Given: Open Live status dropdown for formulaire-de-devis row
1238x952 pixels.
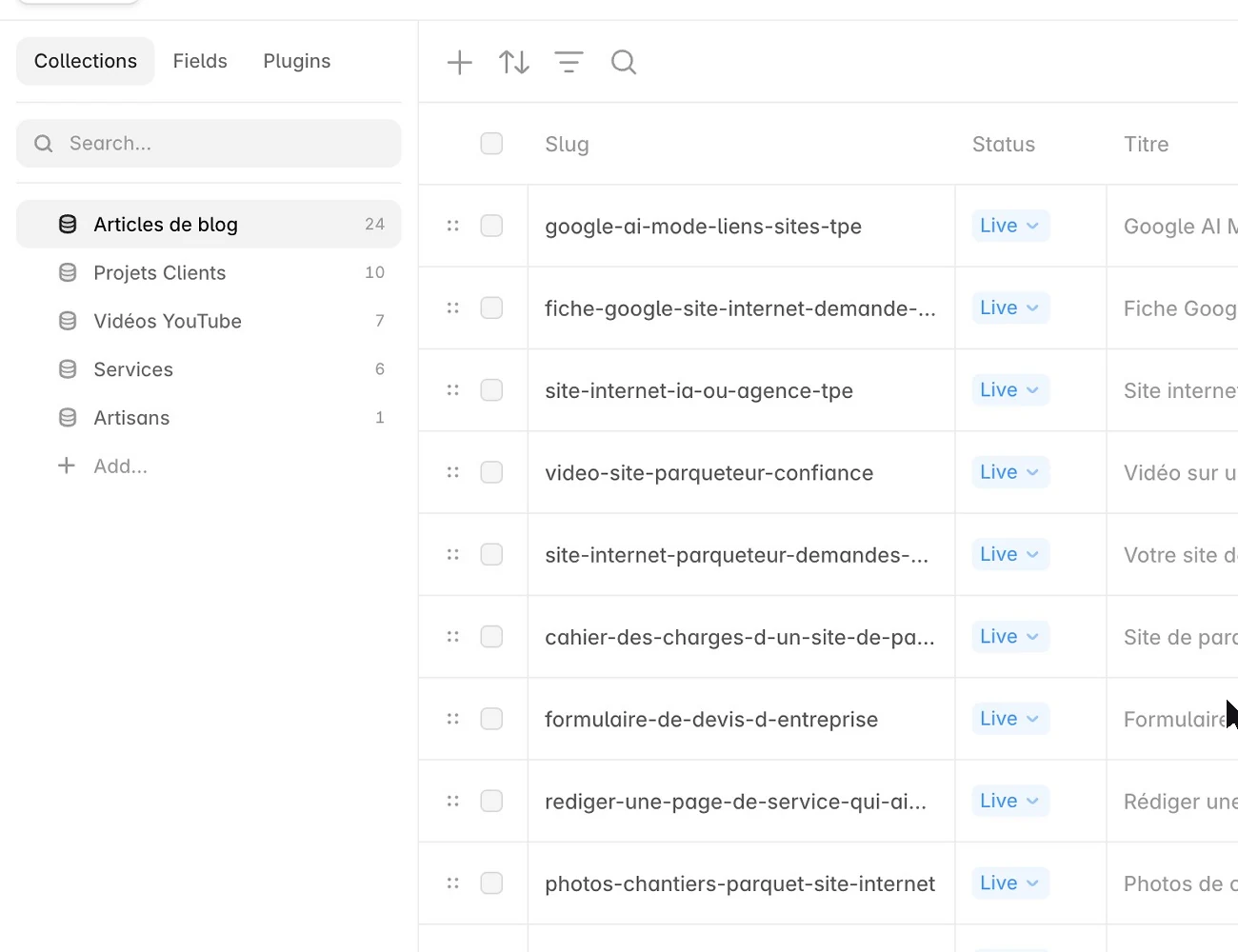Looking at the screenshot, I should tap(1010, 719).
